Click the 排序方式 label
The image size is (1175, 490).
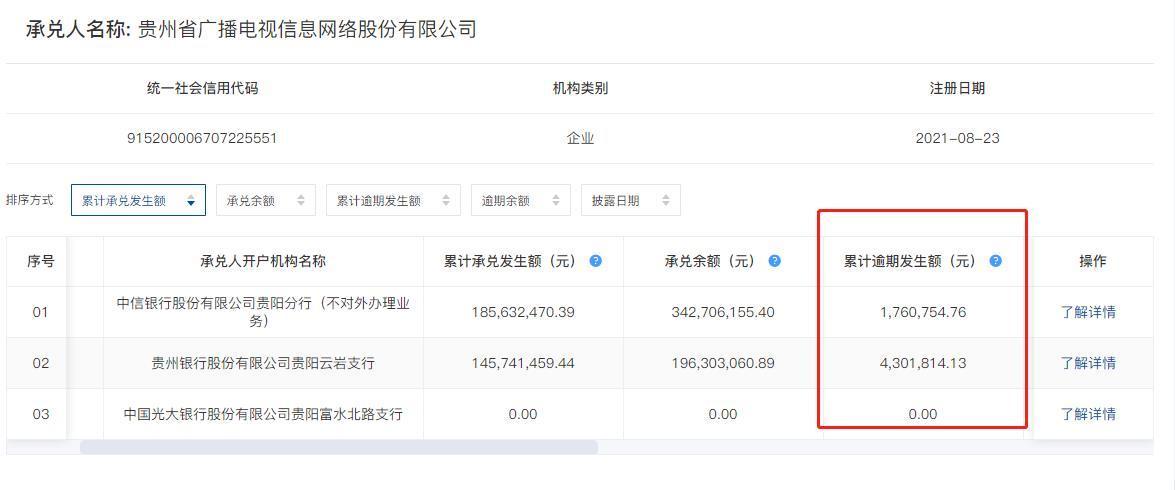pos(30,200)
